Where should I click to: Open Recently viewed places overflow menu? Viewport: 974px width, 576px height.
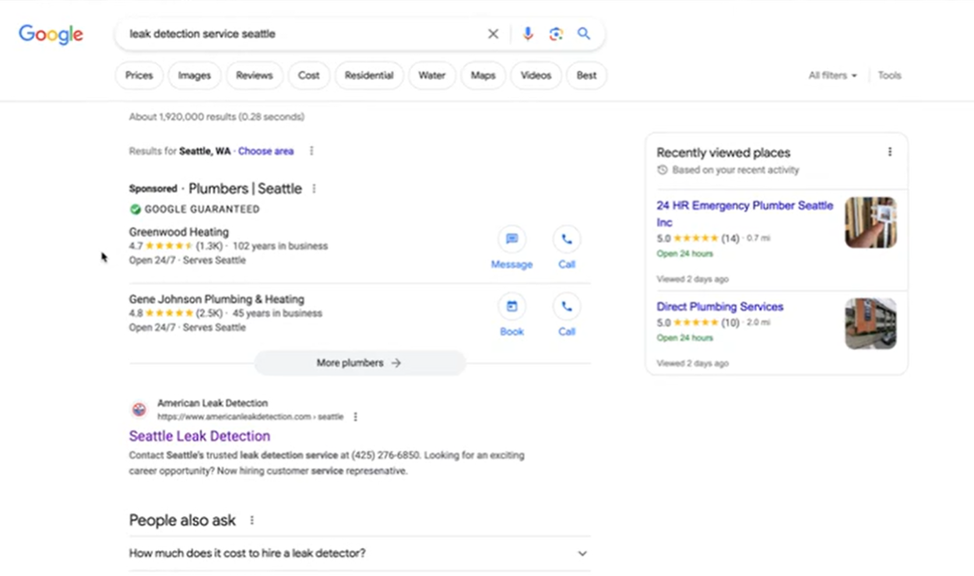[889, 151]
